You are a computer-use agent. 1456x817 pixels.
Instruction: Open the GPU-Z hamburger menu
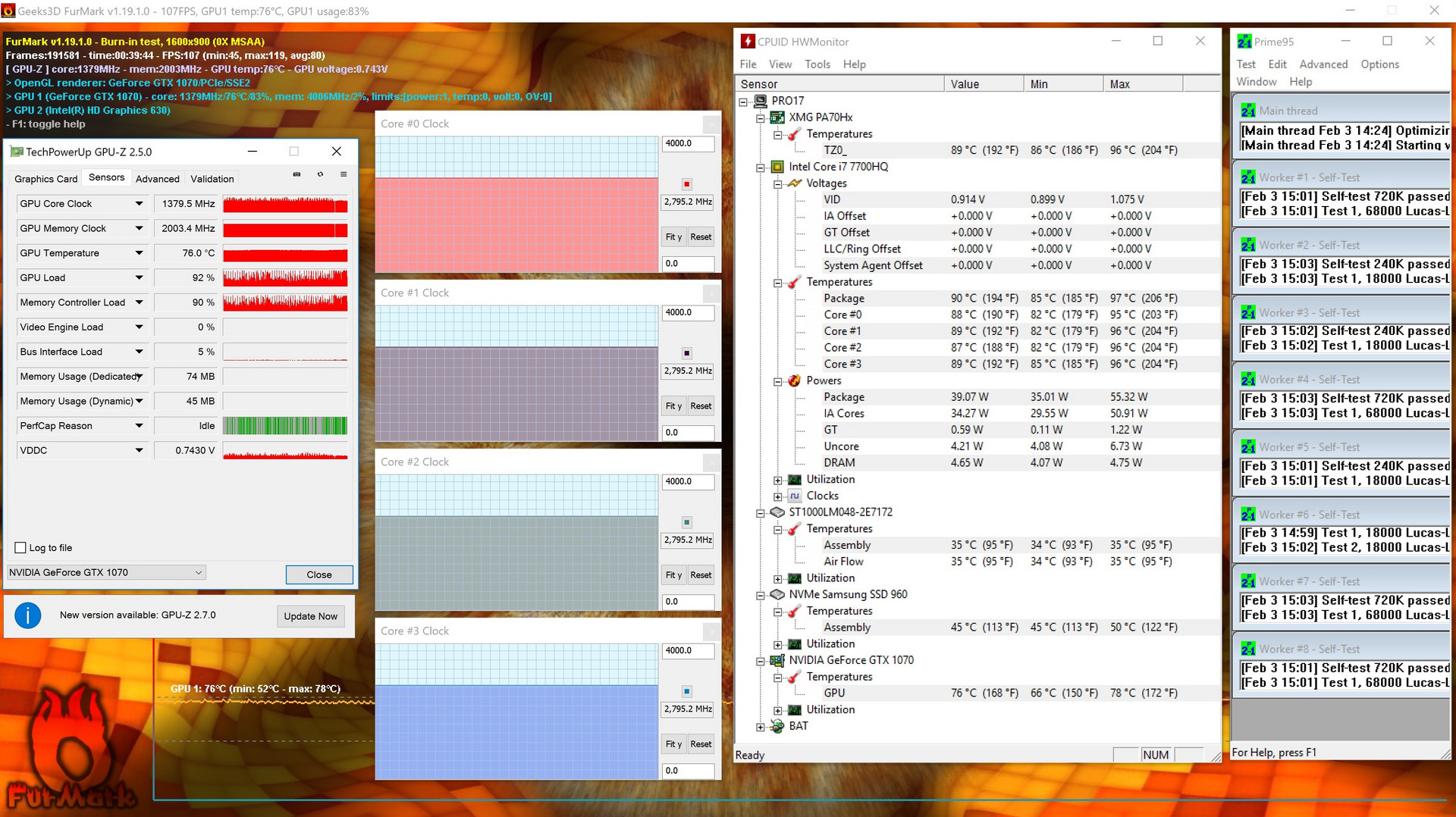(x=344, y=174)
